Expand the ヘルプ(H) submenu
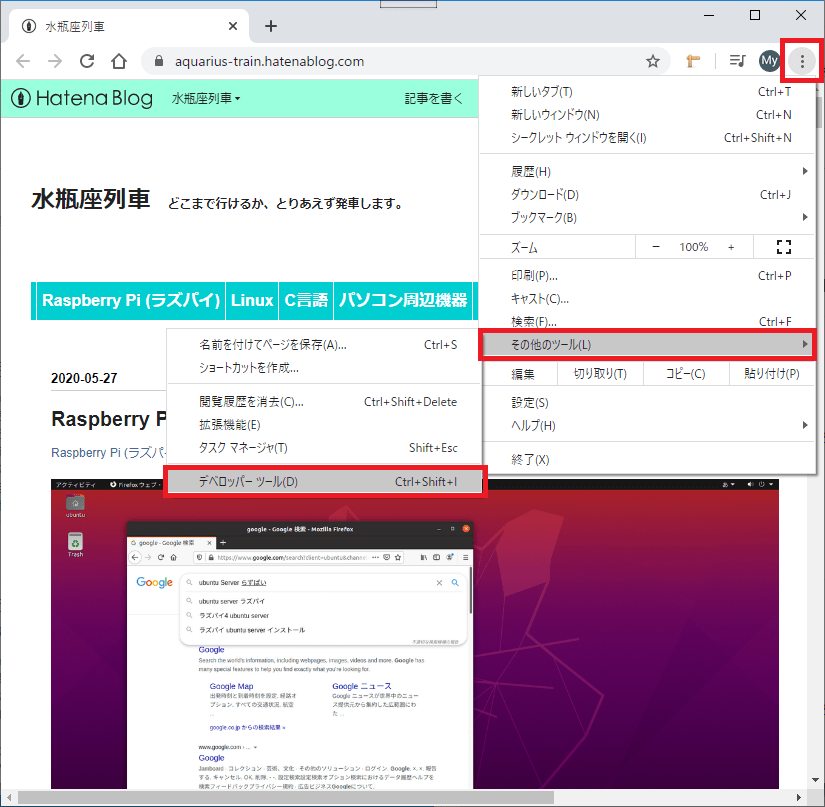825x807 pixels. tap(648, 425)
